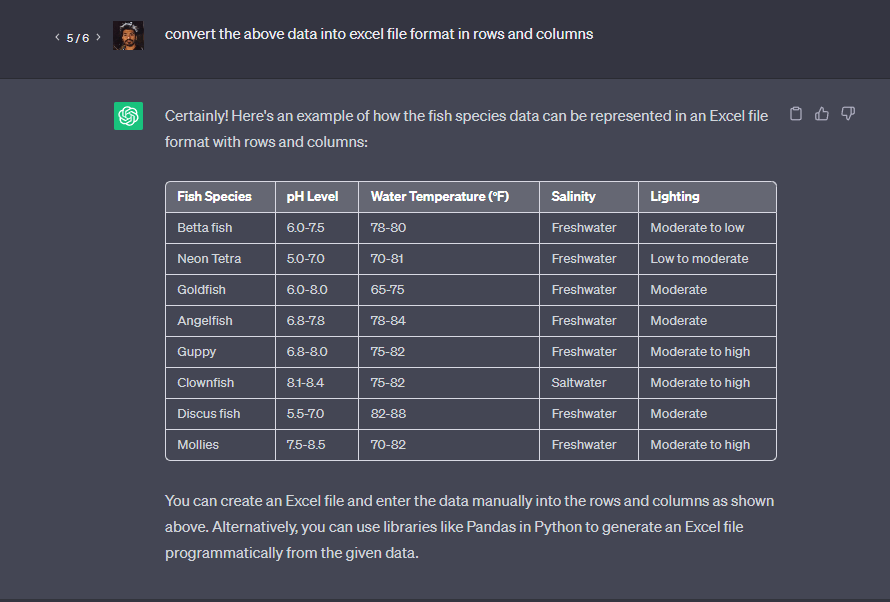Copy the response with the clipboard icon
Viewport: 890px width, 602px height.
796,114
